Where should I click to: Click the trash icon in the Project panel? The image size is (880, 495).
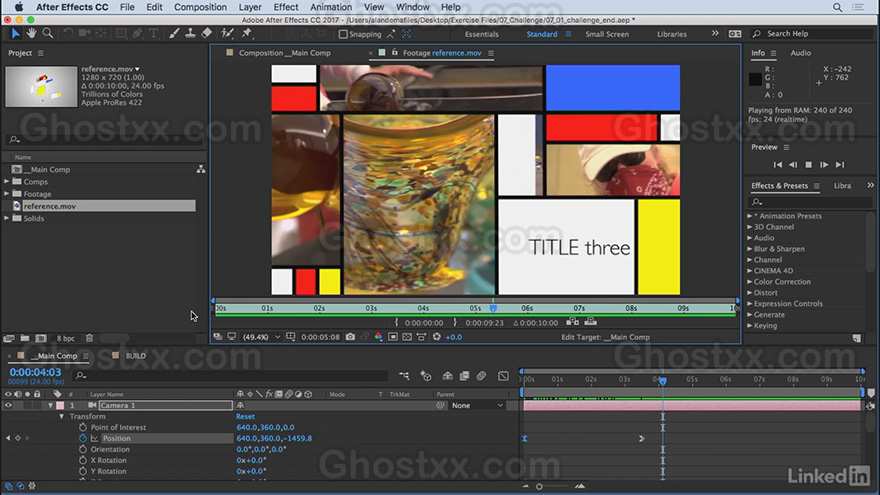89,338
